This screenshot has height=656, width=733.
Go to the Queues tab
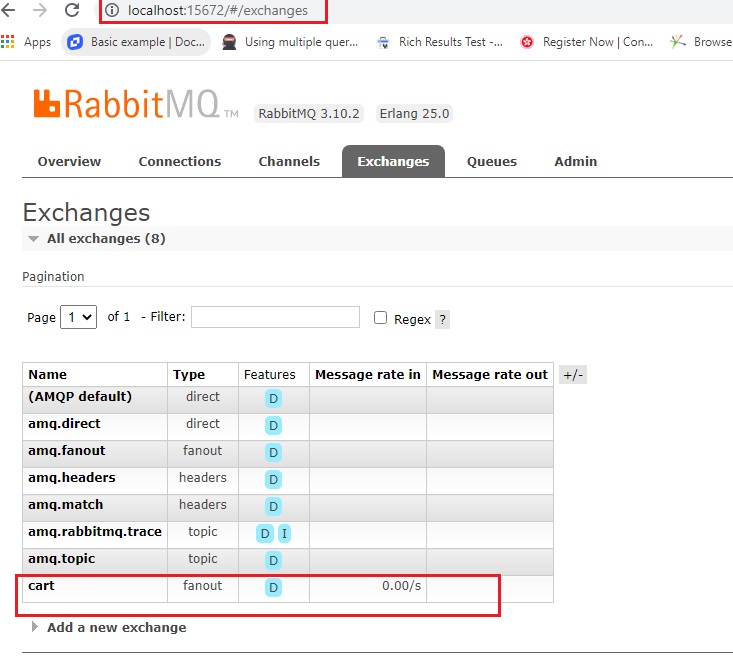pyautogui.click(x=492, y=161)
